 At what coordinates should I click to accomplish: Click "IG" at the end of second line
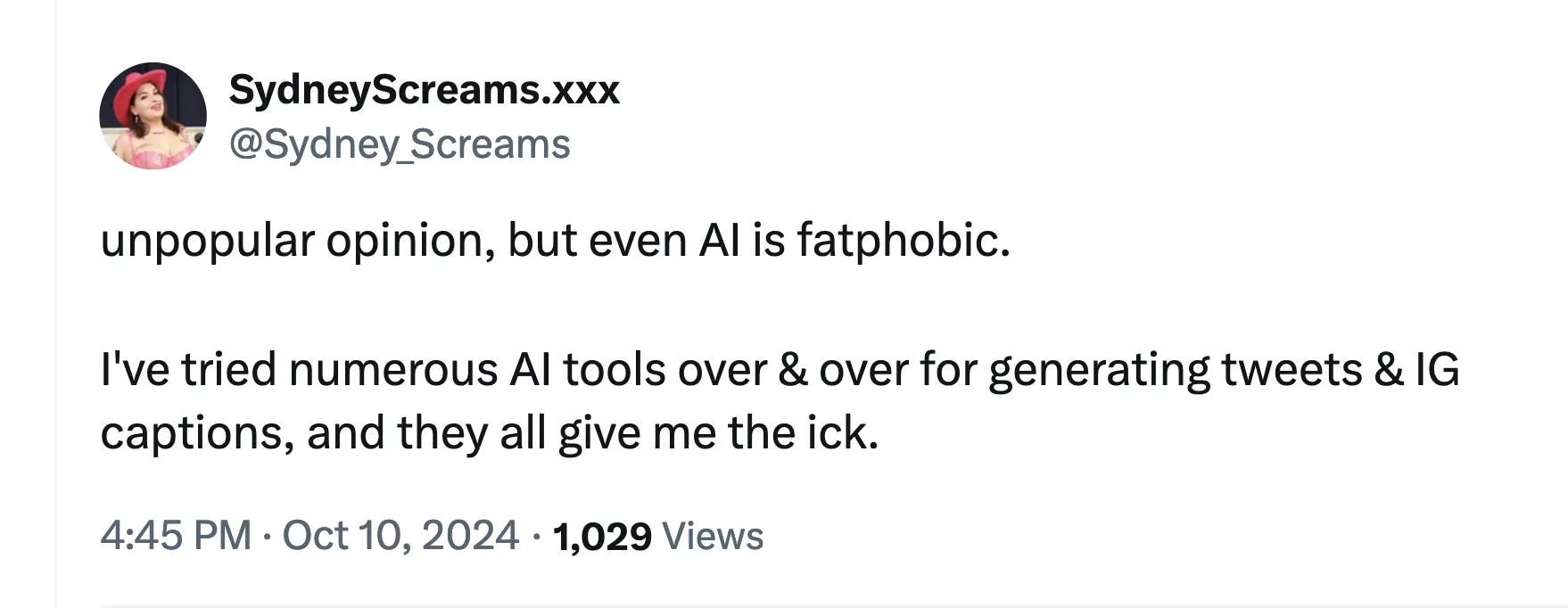click(x=1438, y=369)
